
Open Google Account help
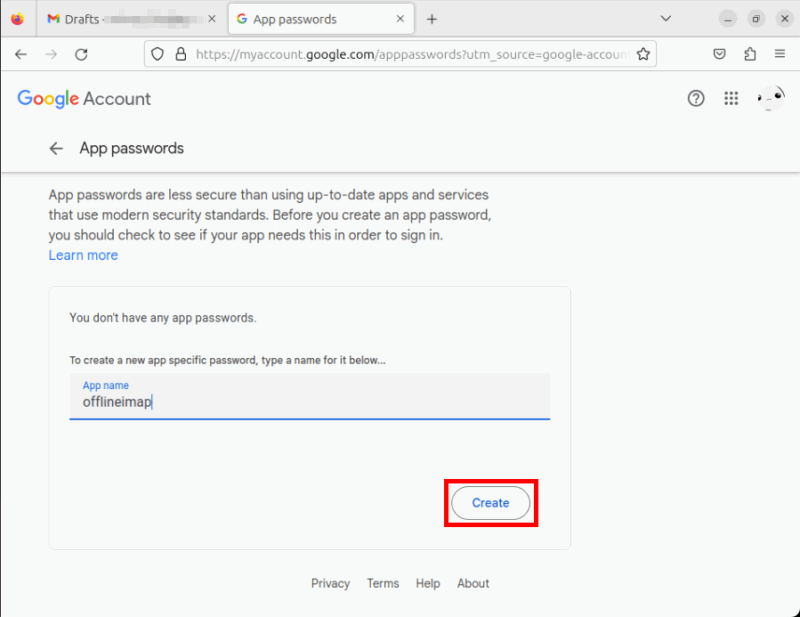point(696,98)
